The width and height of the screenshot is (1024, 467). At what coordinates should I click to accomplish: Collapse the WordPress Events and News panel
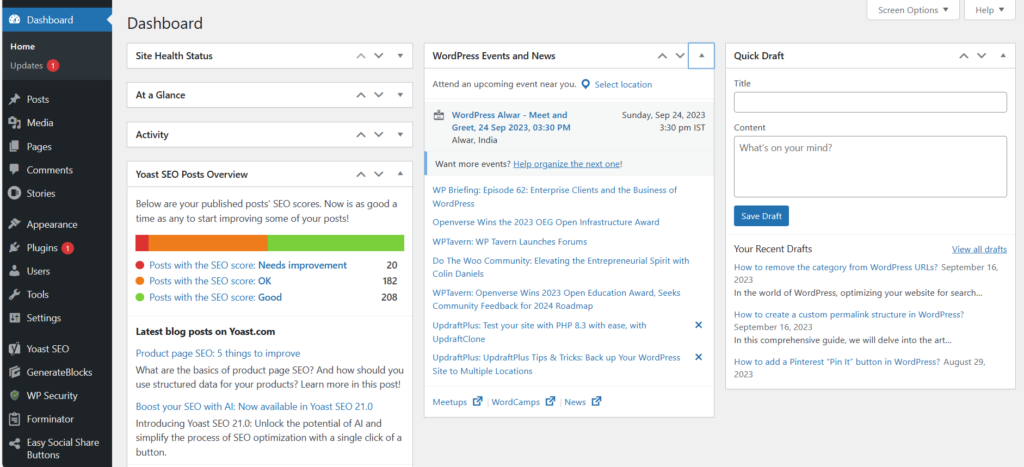coord(701,56)
